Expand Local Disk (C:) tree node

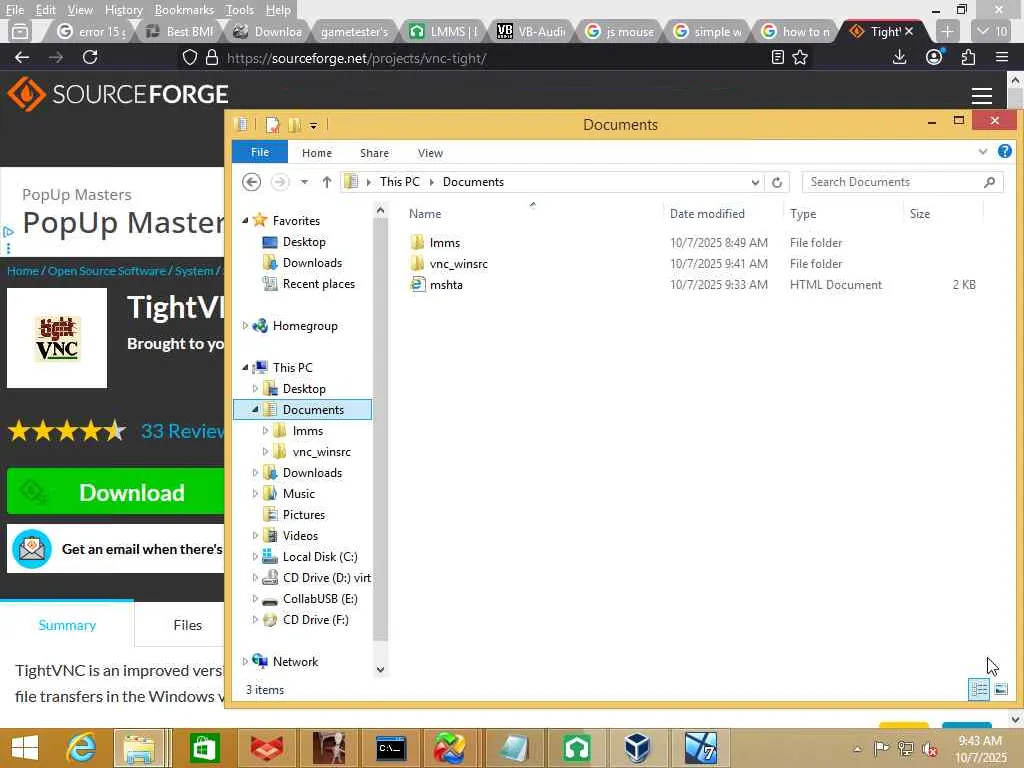tap(255, 557)
